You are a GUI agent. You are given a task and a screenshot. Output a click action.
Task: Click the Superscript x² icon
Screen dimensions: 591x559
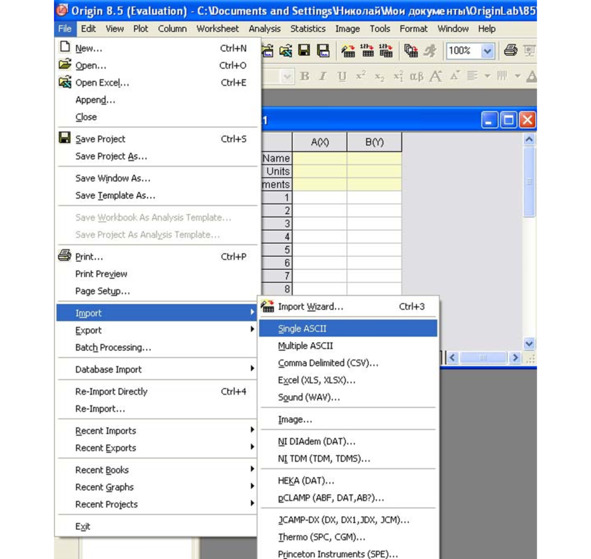pos(361,76)
